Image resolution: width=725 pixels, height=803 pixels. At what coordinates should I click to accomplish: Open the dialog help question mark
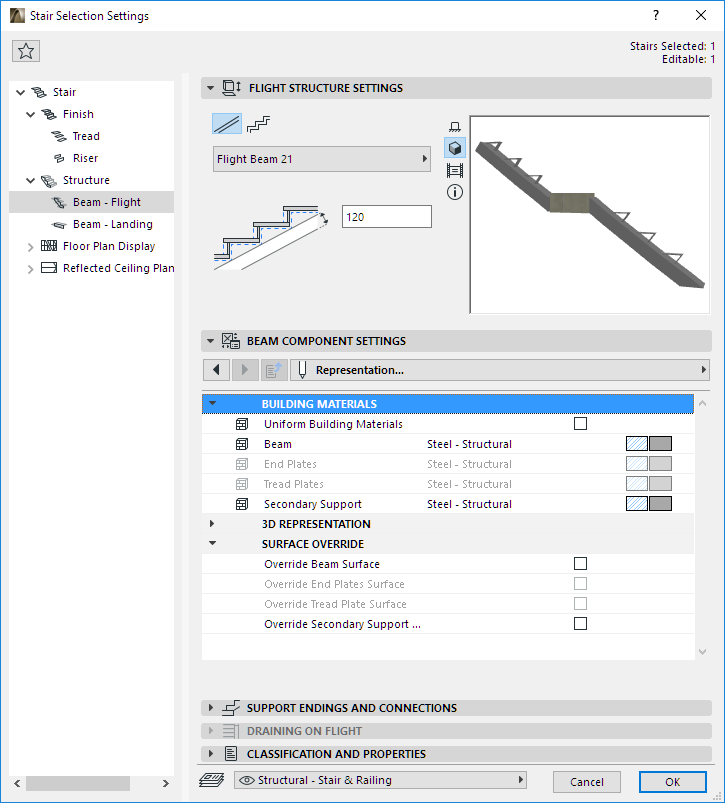pyautogui.click(x=656, y=15)
